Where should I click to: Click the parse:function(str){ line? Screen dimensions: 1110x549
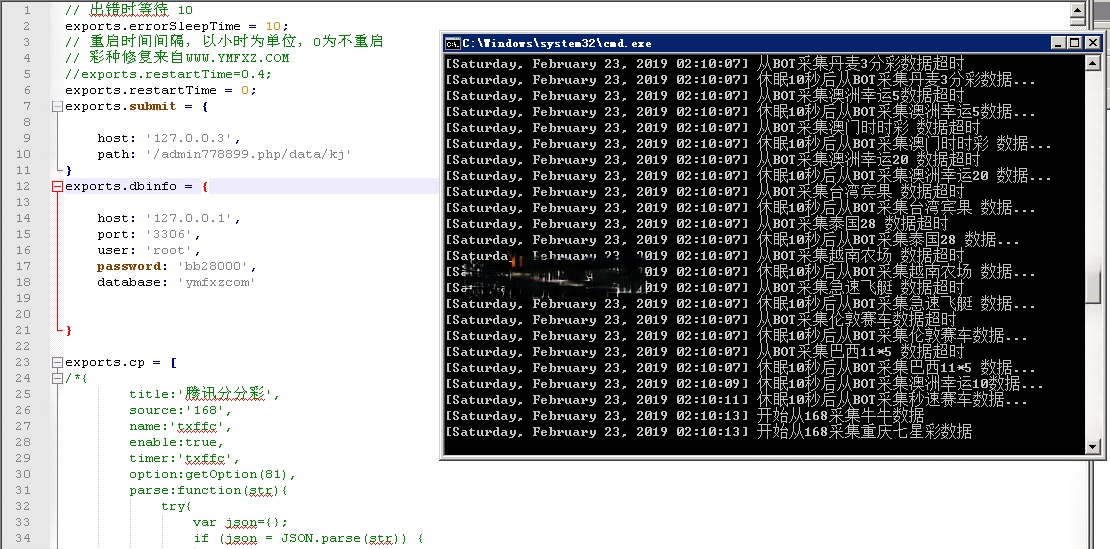tap(208, 490)
